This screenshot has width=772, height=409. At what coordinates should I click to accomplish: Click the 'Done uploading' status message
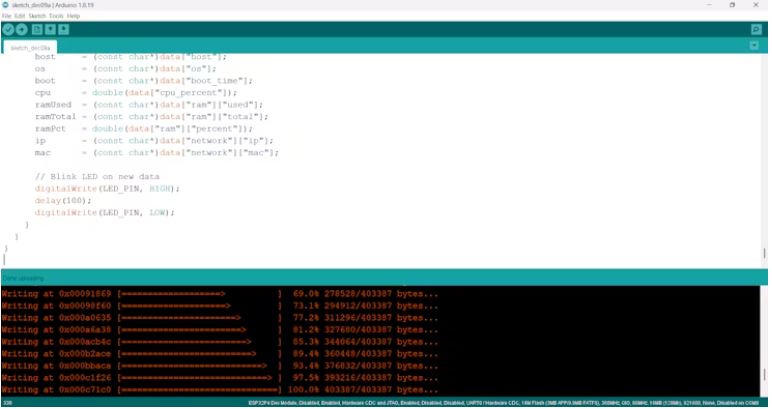click(23, 279)
